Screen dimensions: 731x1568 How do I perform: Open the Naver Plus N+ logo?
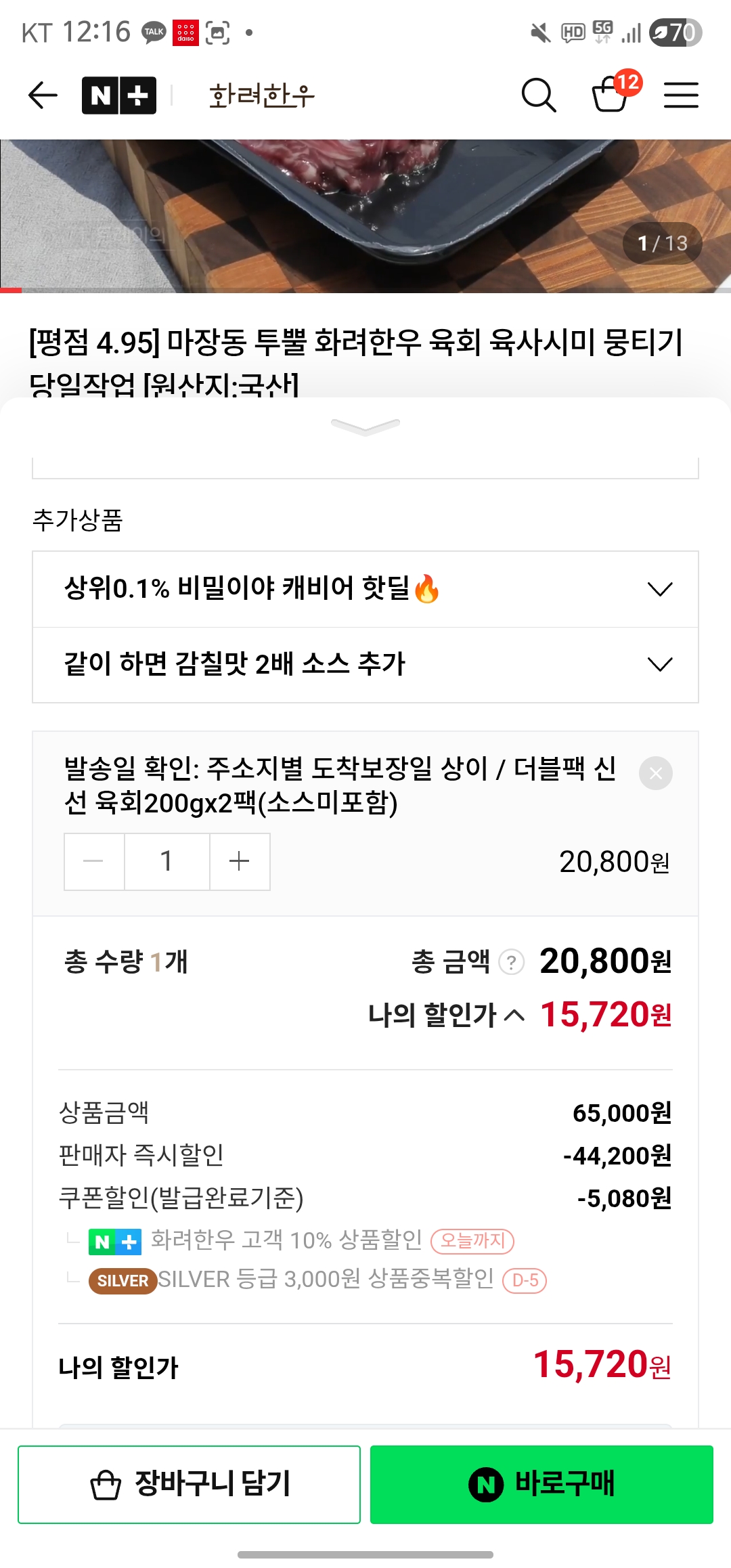tap(119, 95)
